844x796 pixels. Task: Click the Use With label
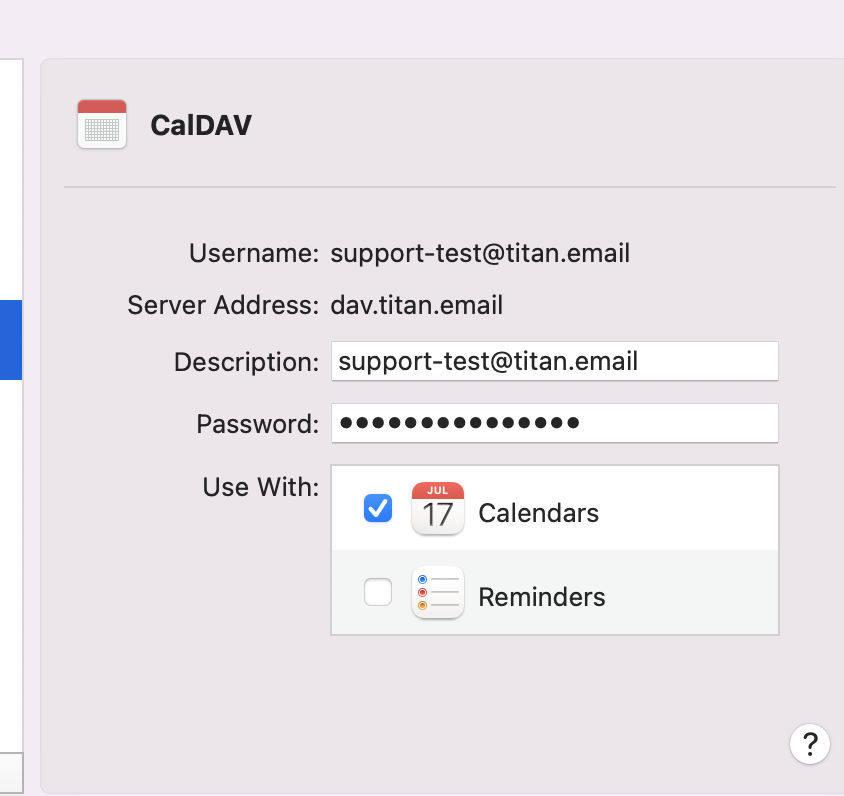coord(261,487)
